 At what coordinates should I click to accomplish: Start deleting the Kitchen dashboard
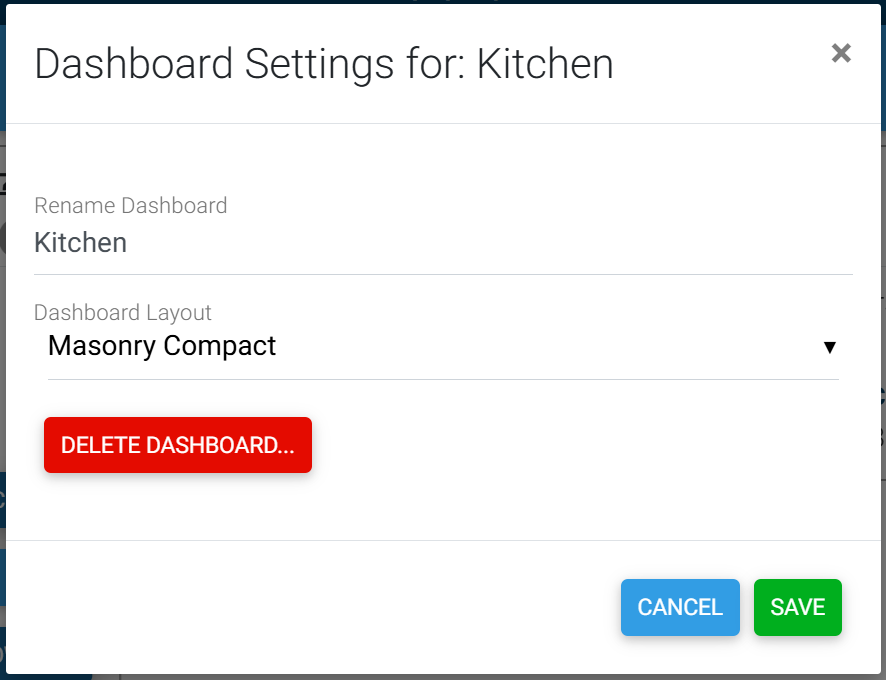point(178,445)
